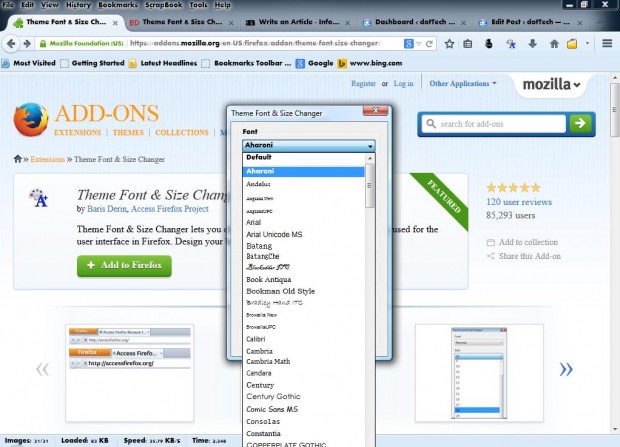Select Default in the font list
This screenshot has width=620, height=447.
303,157
